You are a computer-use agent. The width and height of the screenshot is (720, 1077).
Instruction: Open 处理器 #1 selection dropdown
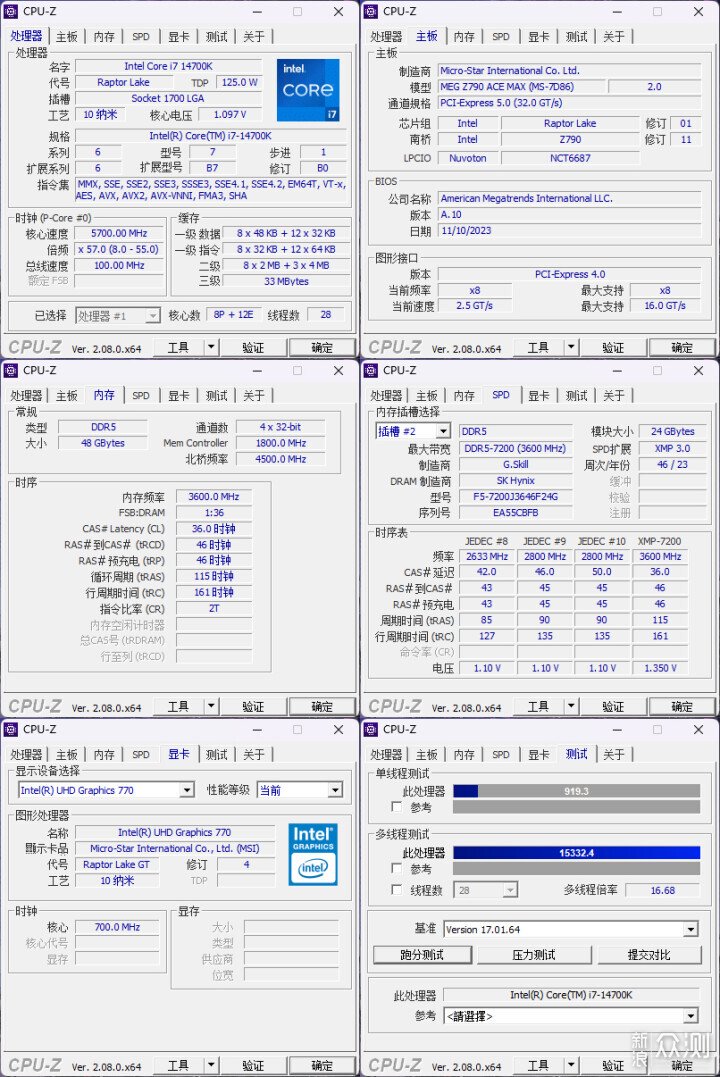(153, 316)
